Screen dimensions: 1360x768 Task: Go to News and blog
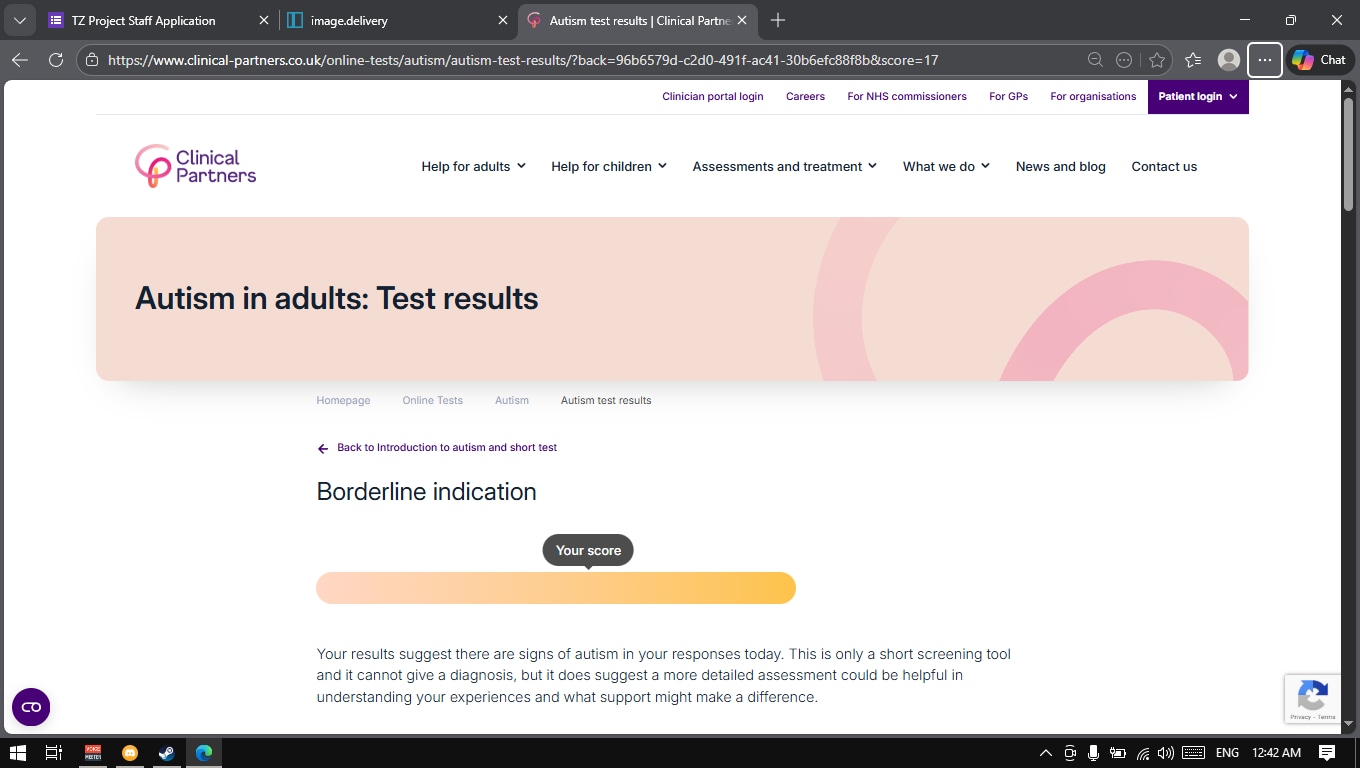click(x=1060, y=167)
